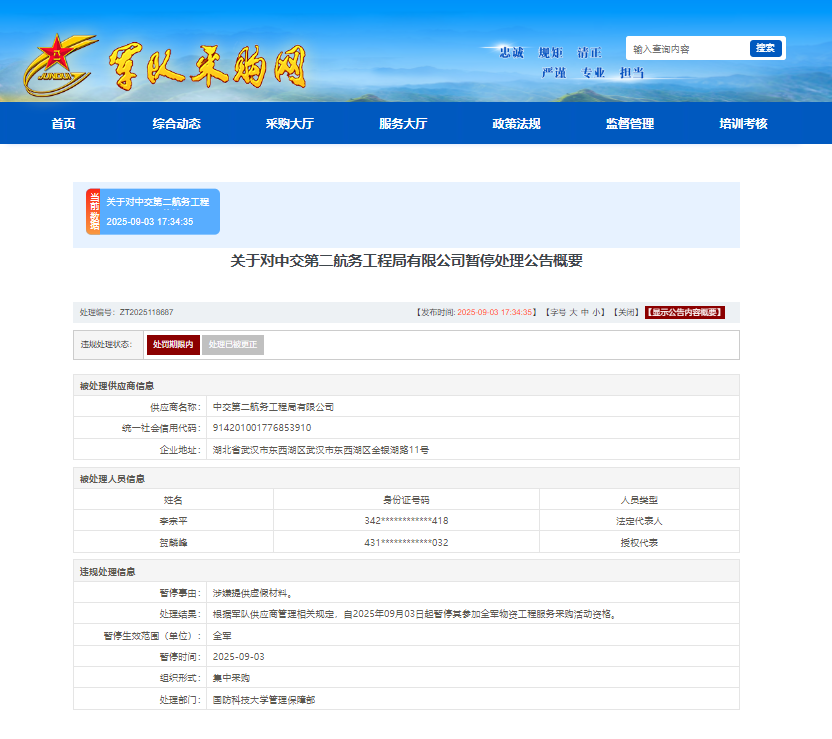
Task: Click the 涉嫌提供虚假材料 reason text
Action: [253, 593]
